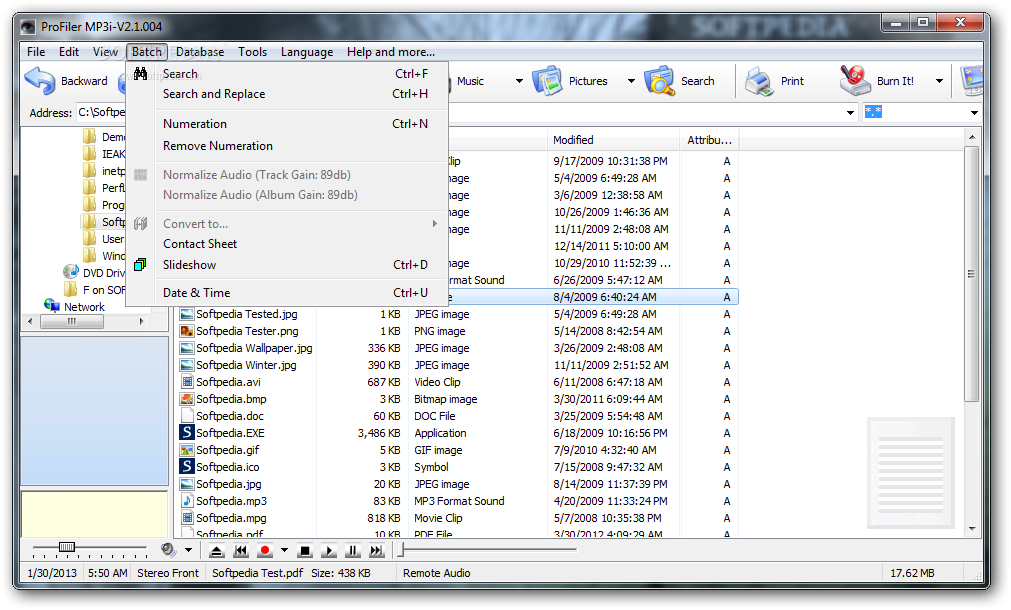The image size is (1011, 610).
Task: Click the DVD Drive disc icon in tree
Action: point(70,272)
